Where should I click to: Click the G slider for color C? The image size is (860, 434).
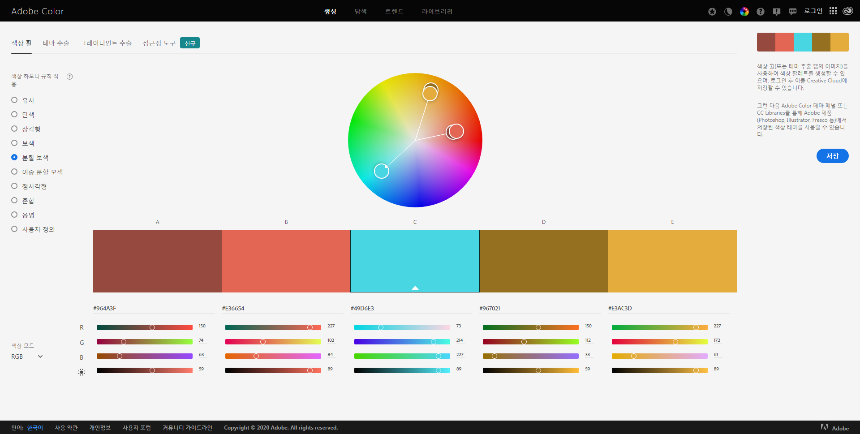(x=402, y=342)
